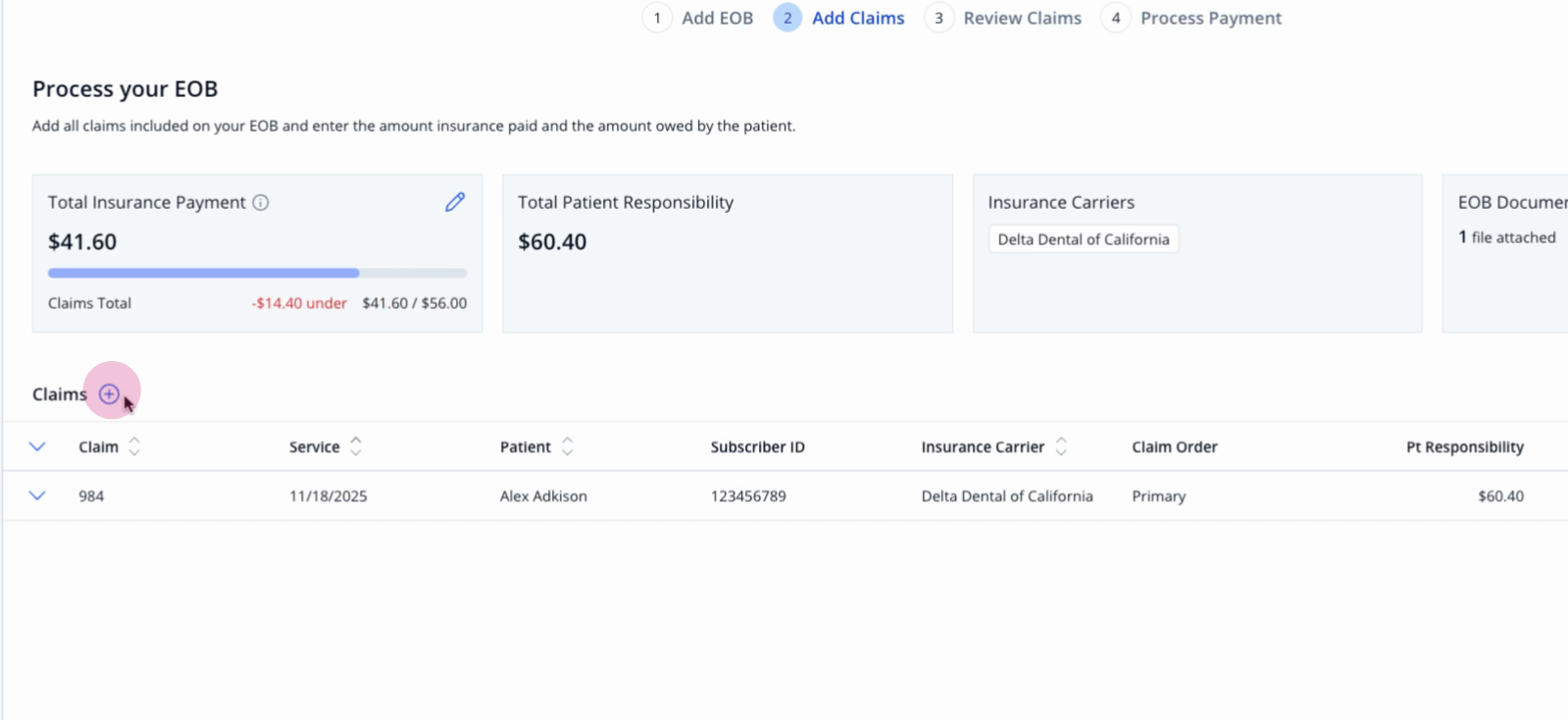The width and height of the screenshot is (1568, 720).
Task: Click the Claim Order column header
Action: (1175, 447)
